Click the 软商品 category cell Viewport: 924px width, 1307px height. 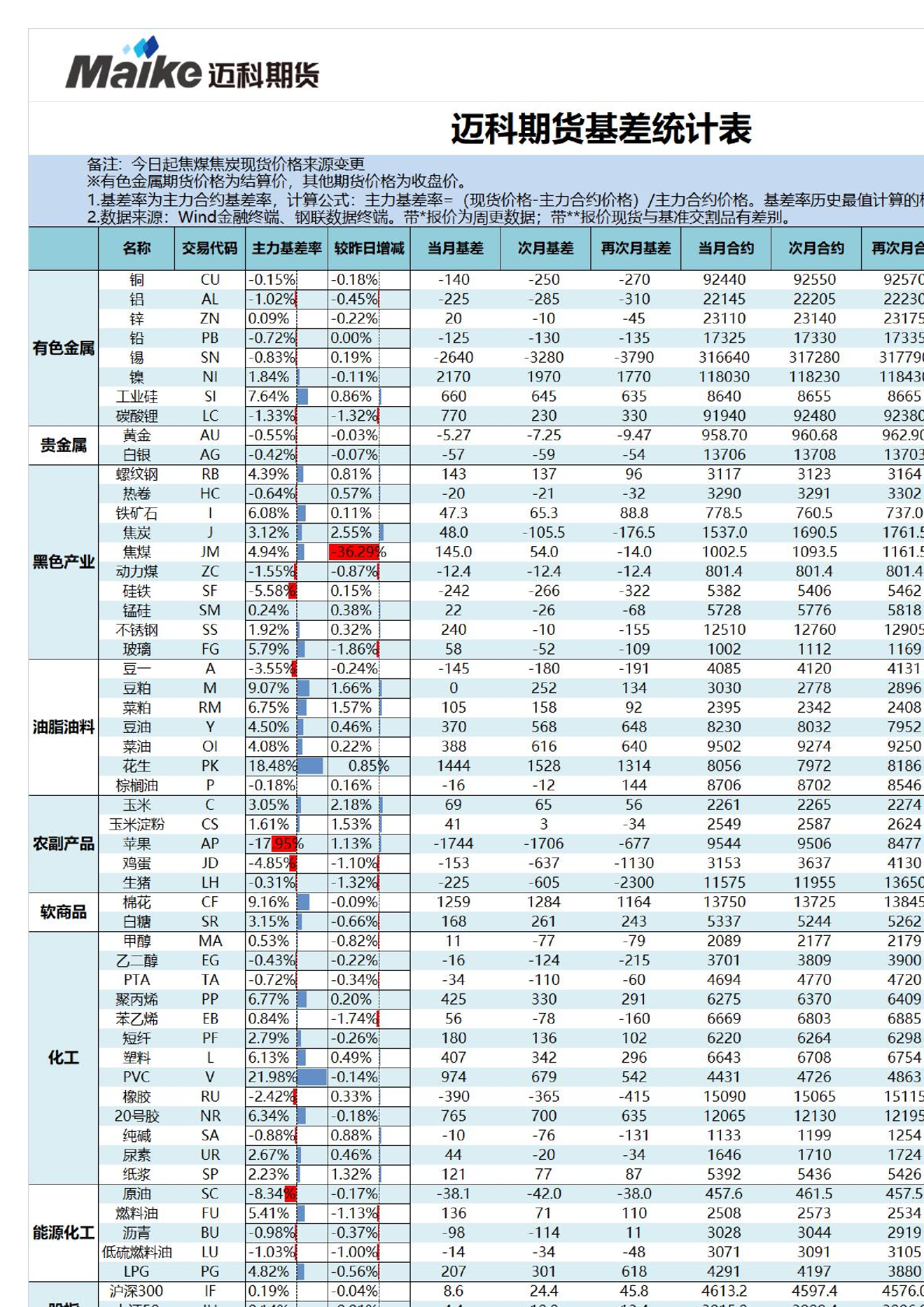click(x=64, y=912)
